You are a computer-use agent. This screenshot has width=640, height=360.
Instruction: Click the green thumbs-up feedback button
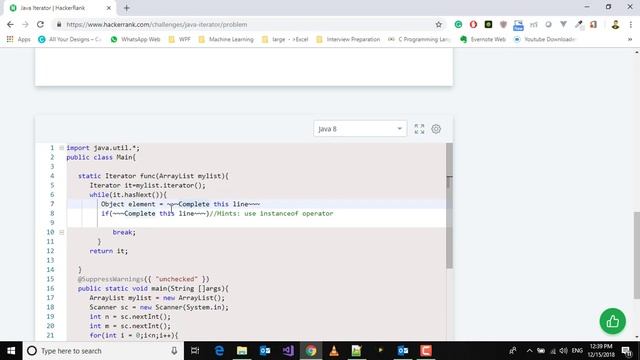pos(612,321)
